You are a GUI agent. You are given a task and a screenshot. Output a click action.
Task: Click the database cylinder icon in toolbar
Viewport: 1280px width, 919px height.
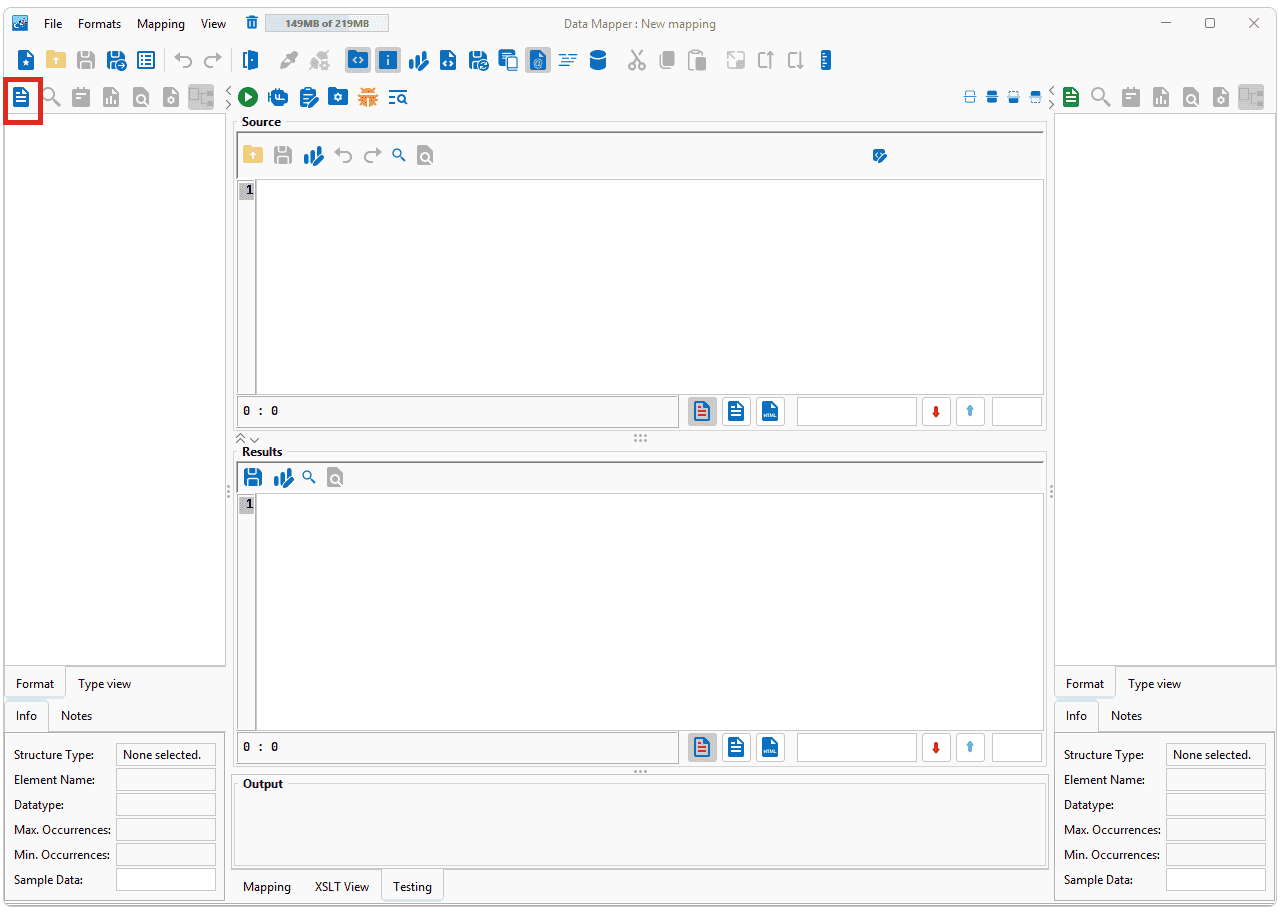point(598,60)
